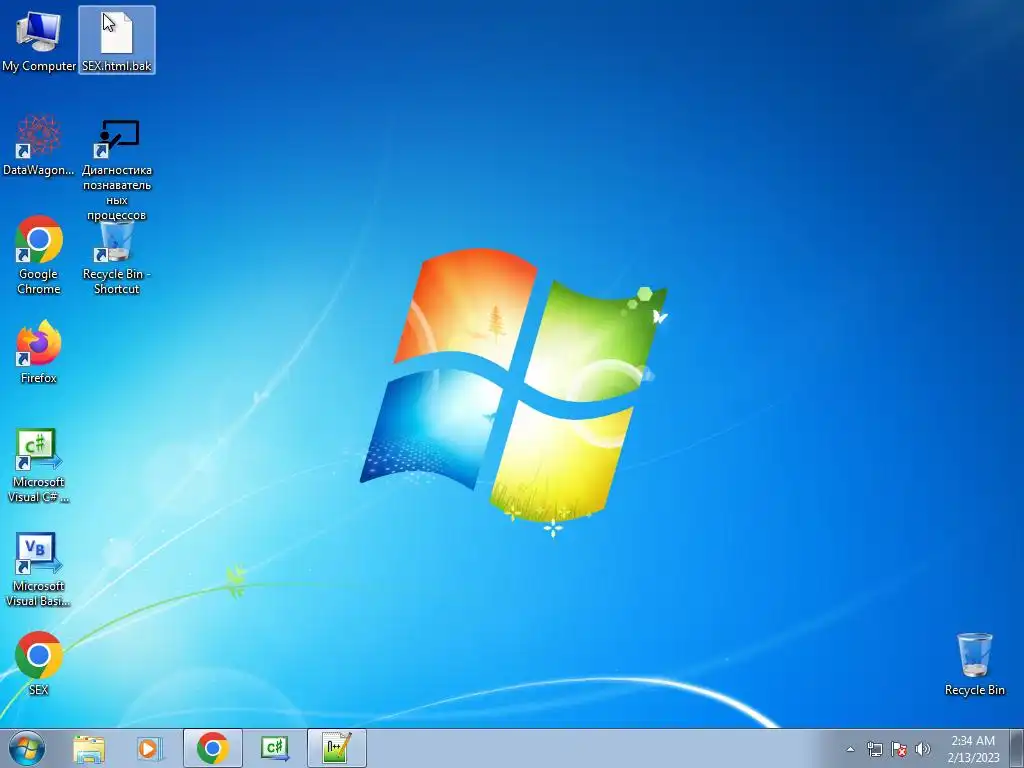The width and height of the screenshot is (1024, 768).
Task: Select the Recycle Bin - Shortcut icon
Action: pyautogui.click(x=117, y=256)
